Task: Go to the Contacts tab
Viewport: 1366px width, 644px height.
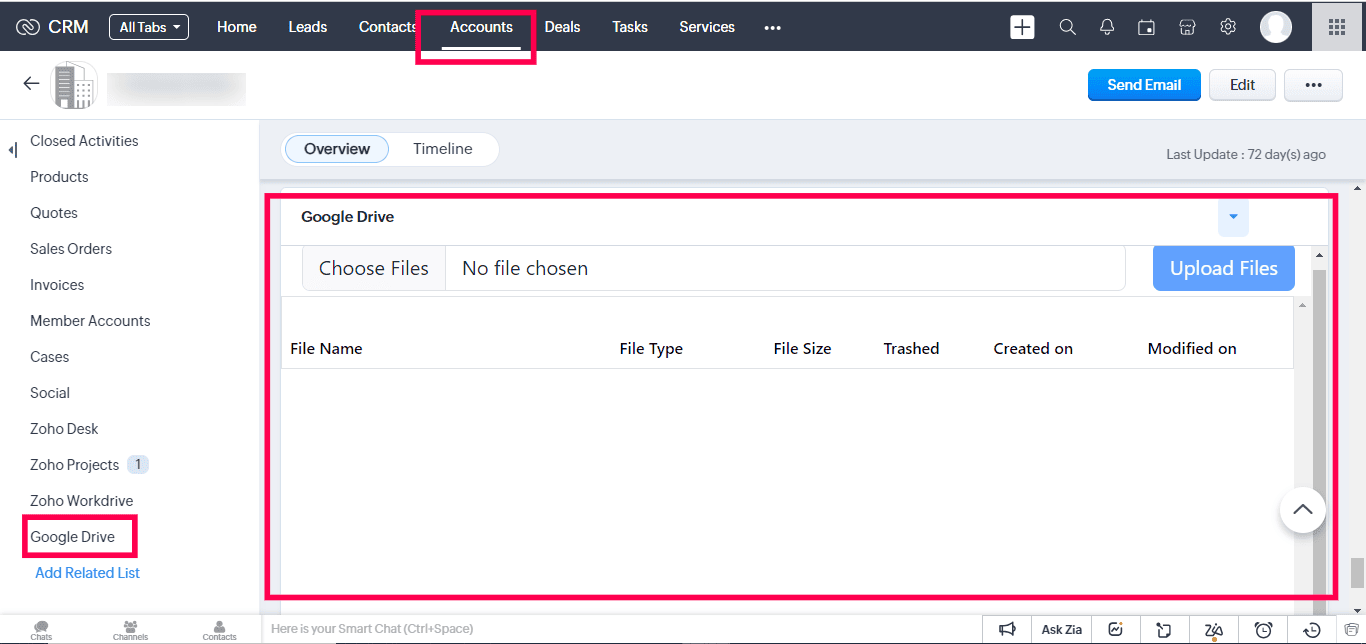Action: point(388,27)
